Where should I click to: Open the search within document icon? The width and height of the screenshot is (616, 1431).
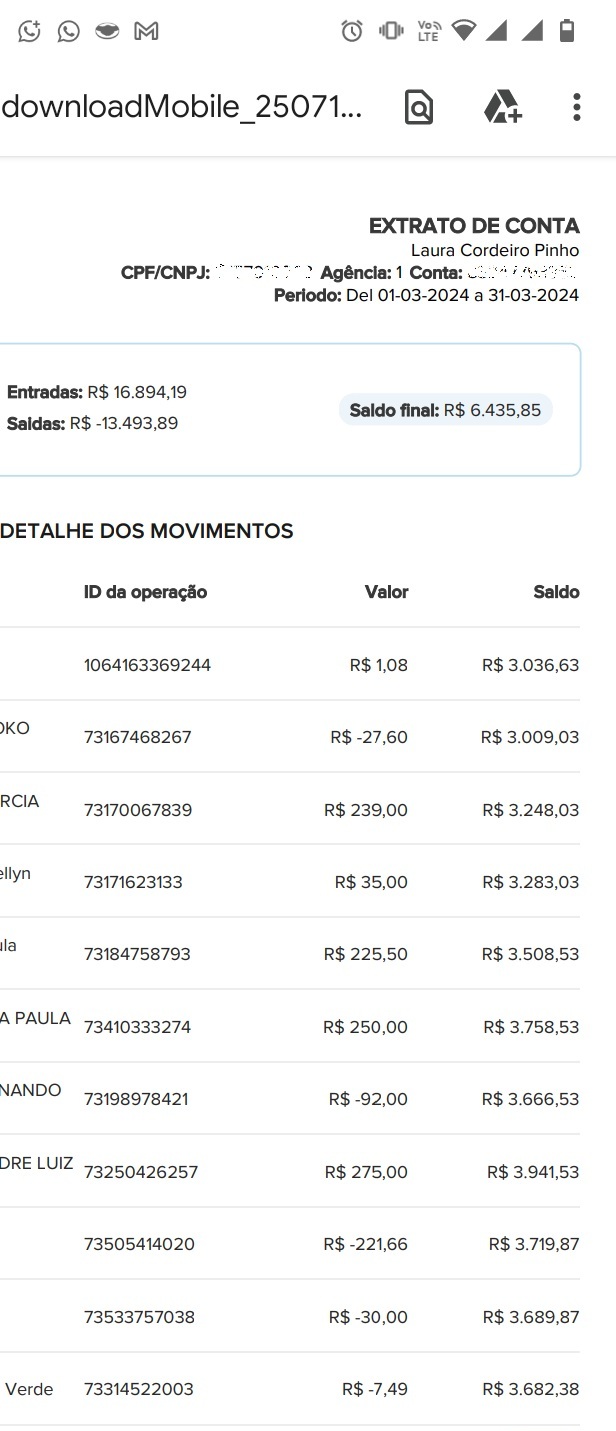coord(421,106)
